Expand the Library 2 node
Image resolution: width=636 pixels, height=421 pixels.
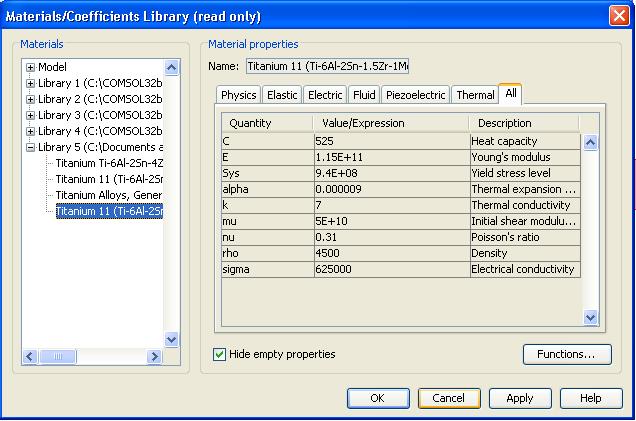pos(30,99)
